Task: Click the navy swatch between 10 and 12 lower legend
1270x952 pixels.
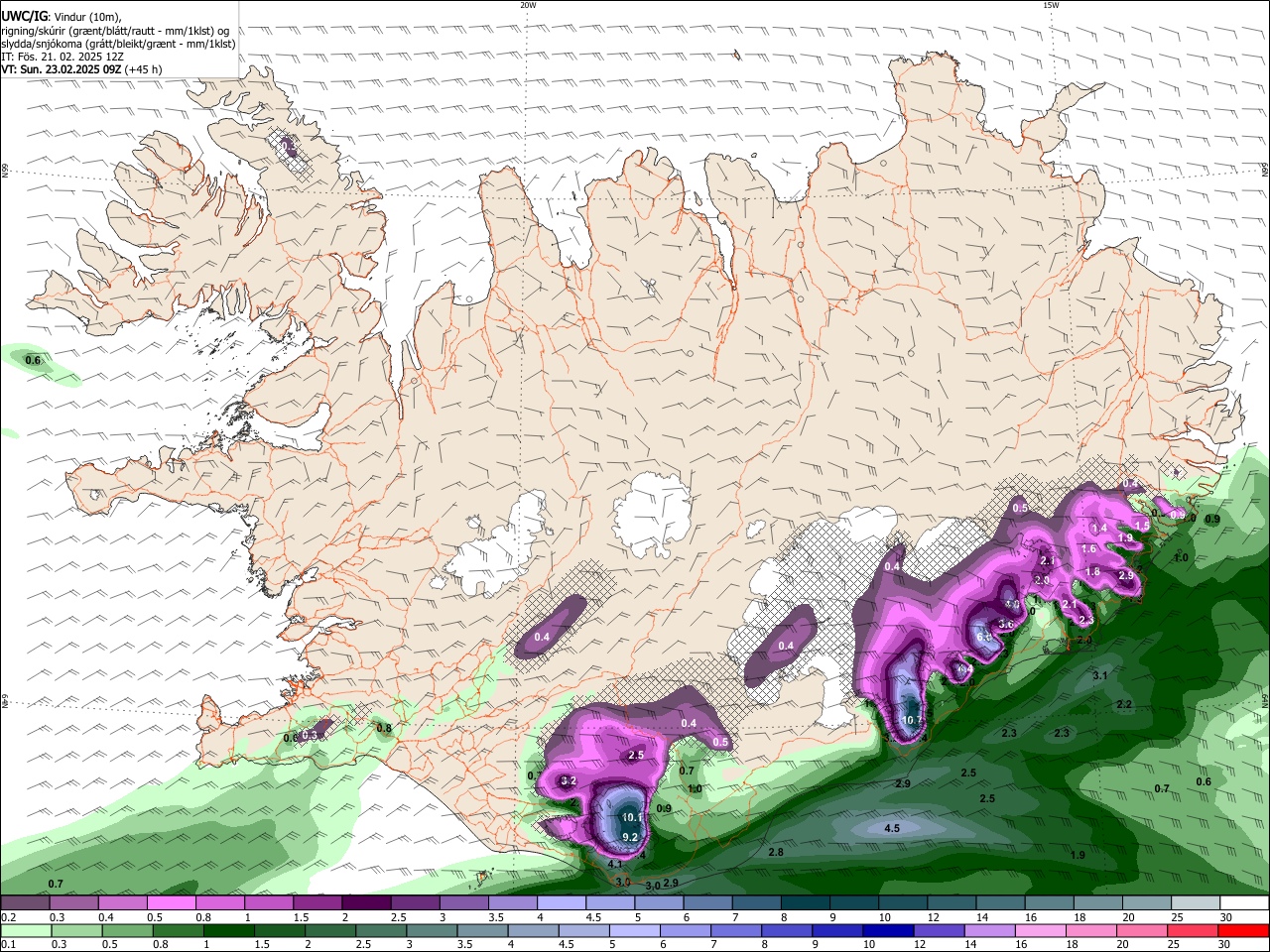Action: [x=888, y=931]
